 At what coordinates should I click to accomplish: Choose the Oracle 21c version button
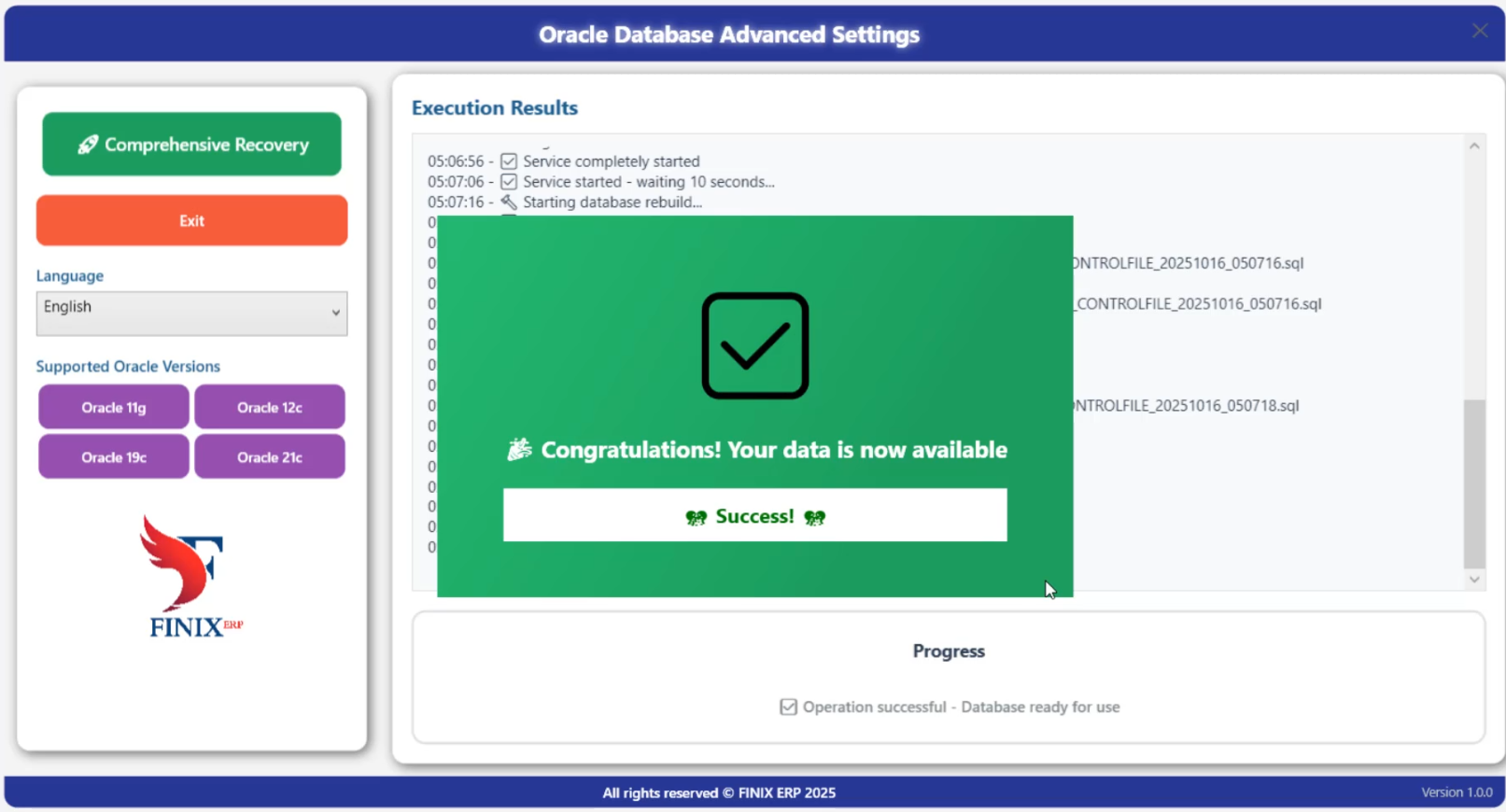click(269, 457)
